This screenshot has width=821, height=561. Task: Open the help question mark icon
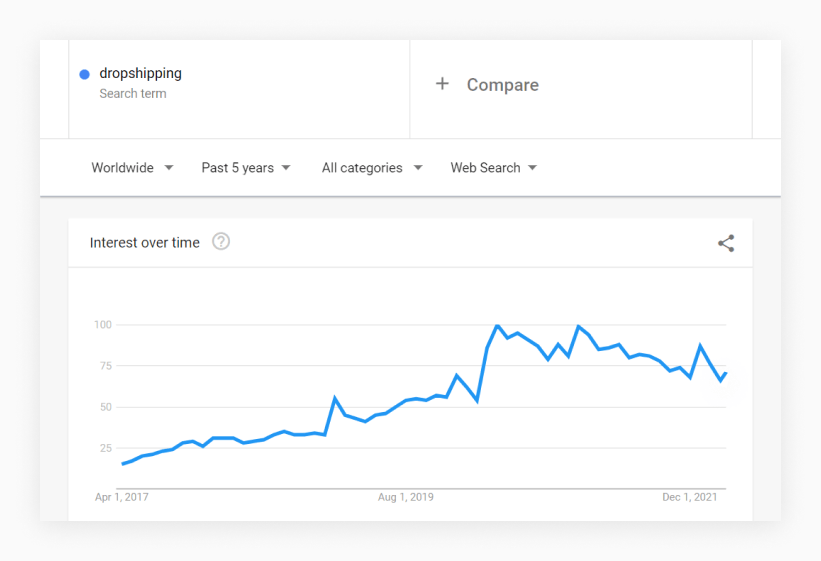tap(221, 241)
